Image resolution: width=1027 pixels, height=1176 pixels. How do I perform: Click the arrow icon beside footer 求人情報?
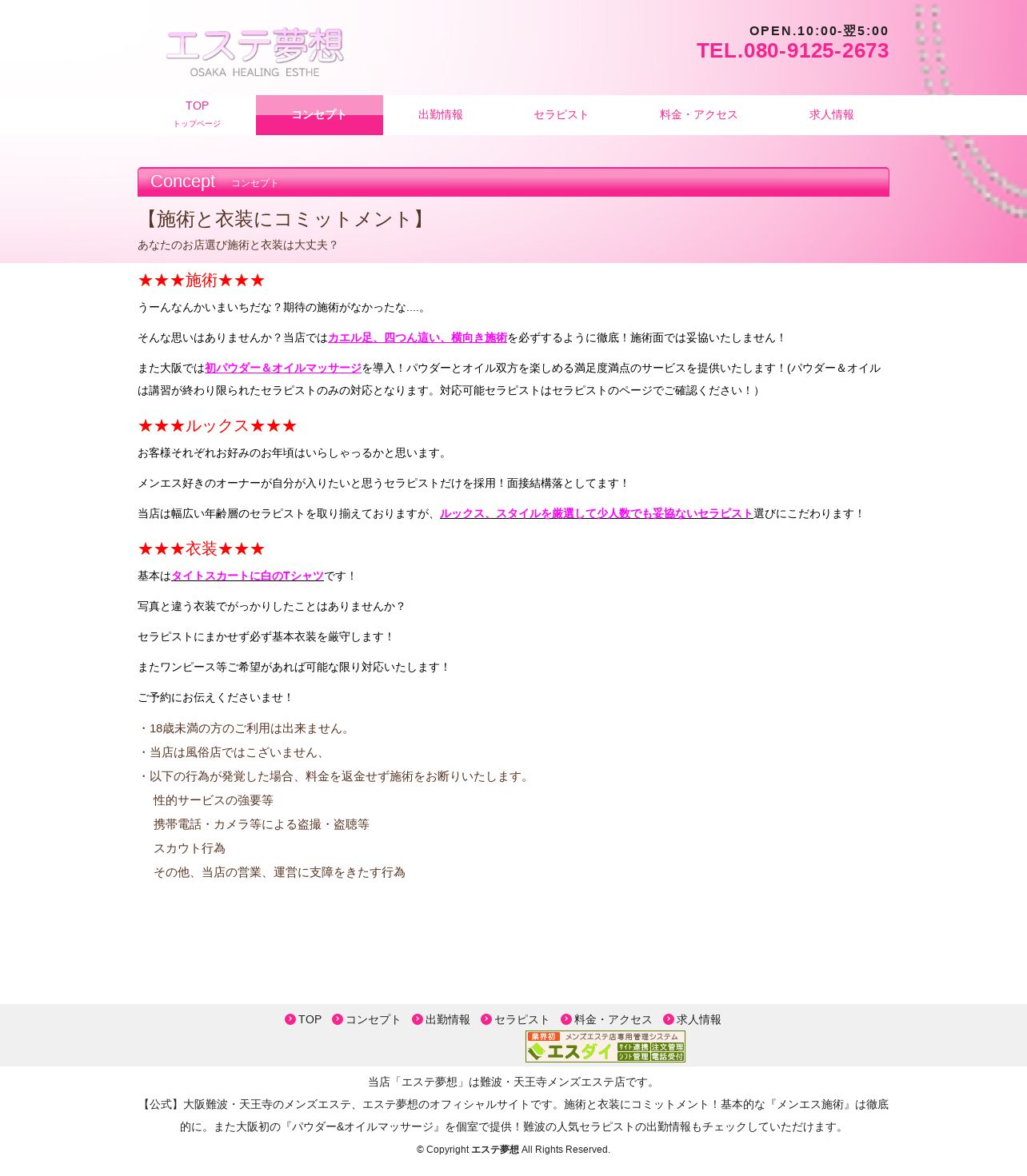669,1019
